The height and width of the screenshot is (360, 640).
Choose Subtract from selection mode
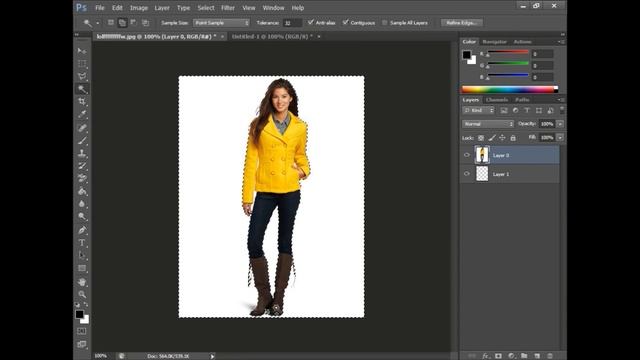[133, 22]
